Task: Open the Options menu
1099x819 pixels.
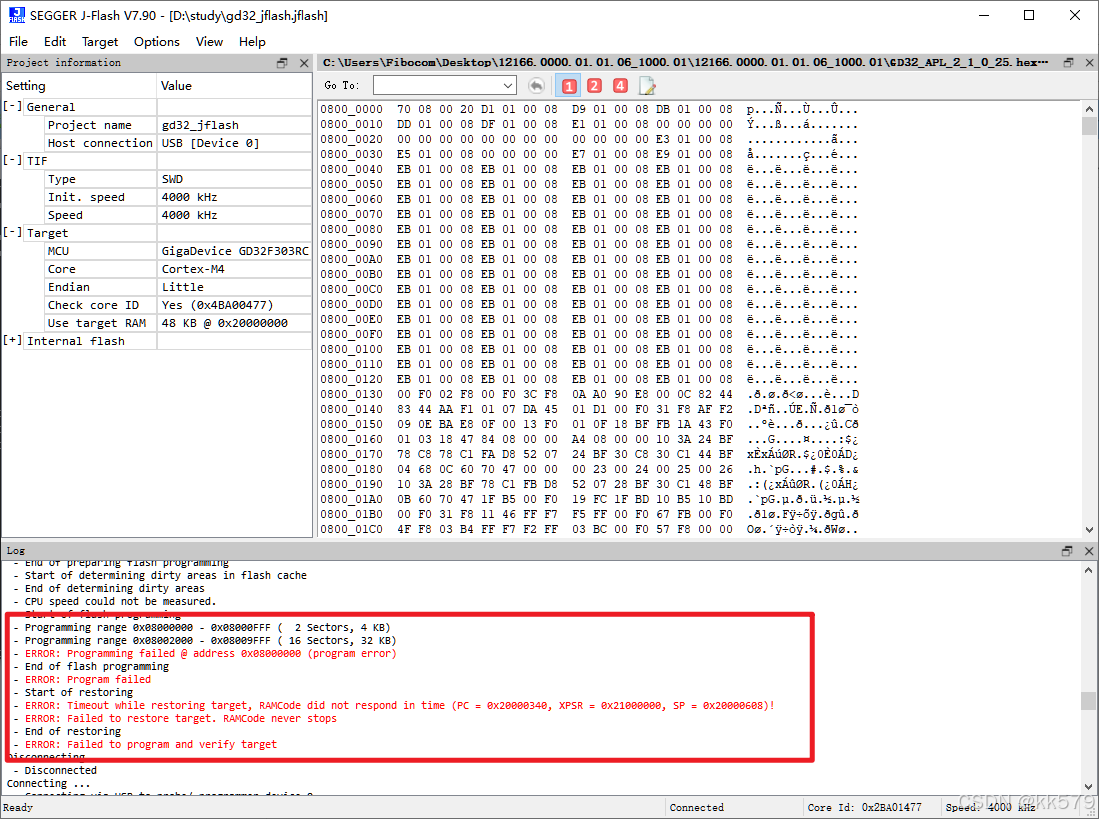Action: click(156, 41)
